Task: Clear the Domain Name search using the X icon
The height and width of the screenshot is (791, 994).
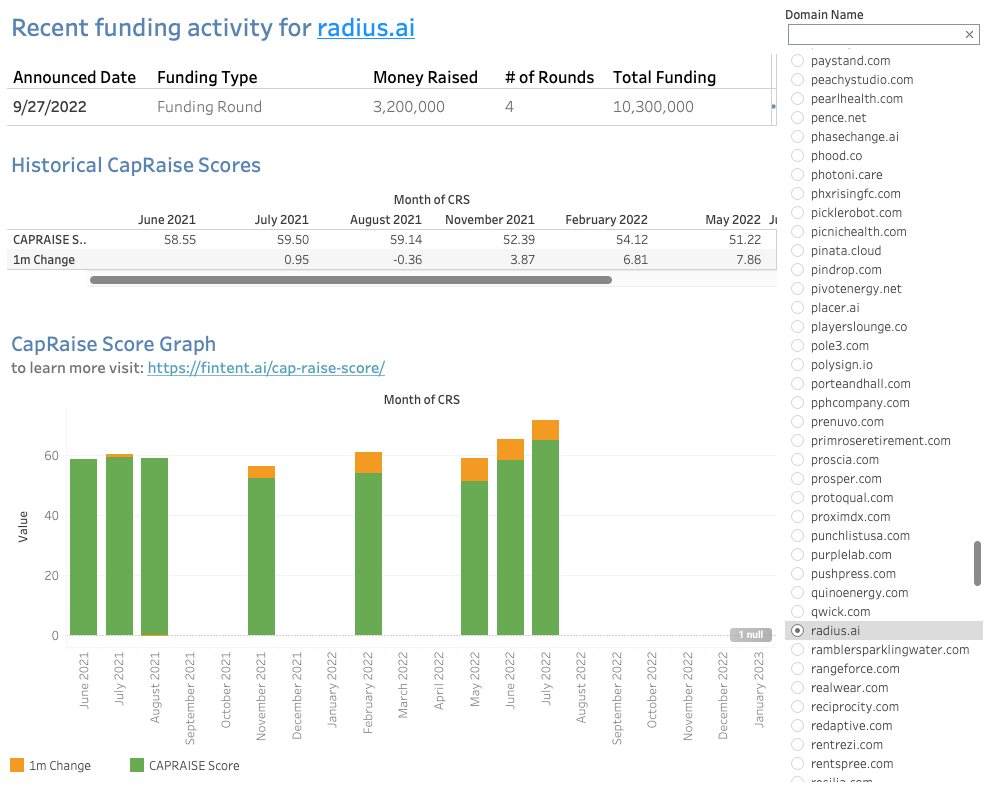Action: coord(969,34)
